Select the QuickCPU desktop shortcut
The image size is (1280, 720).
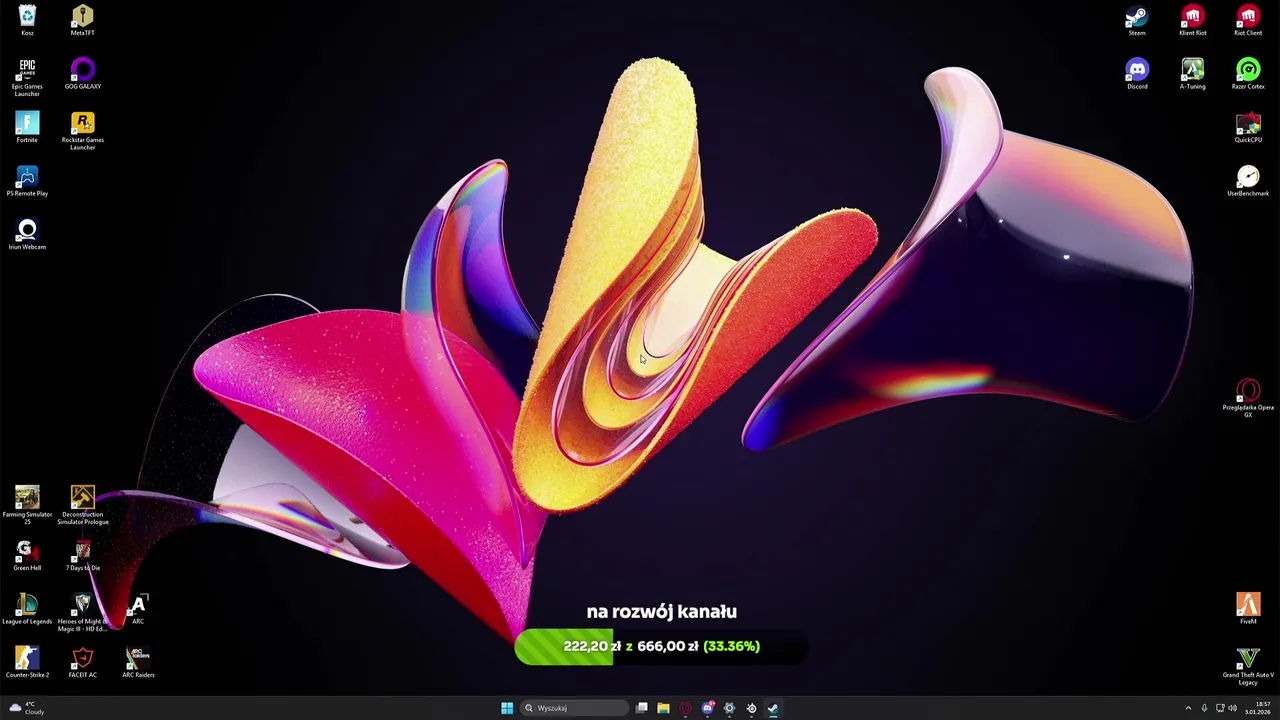(x=1248, y=128)
